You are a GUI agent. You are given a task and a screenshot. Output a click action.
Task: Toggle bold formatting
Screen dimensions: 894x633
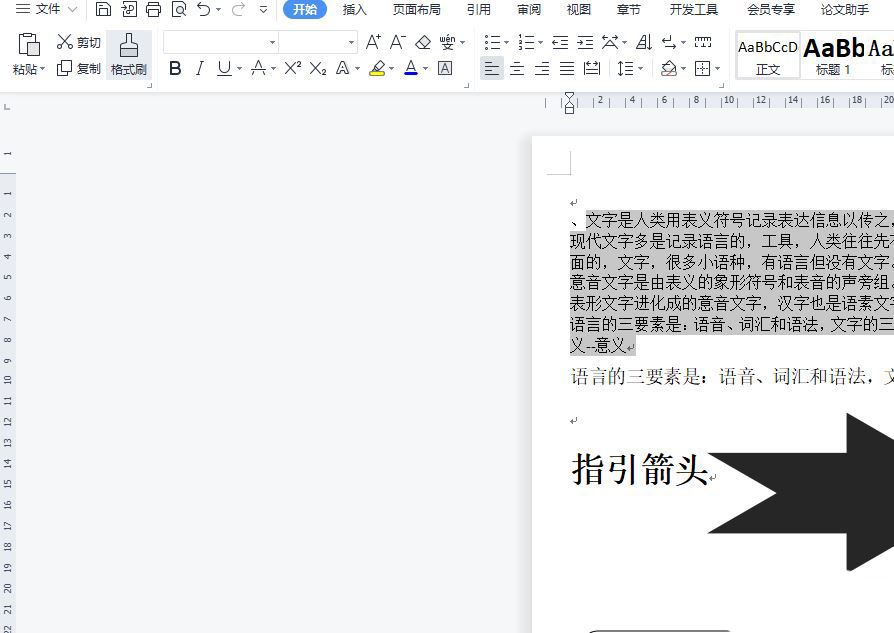coord(175,68)
